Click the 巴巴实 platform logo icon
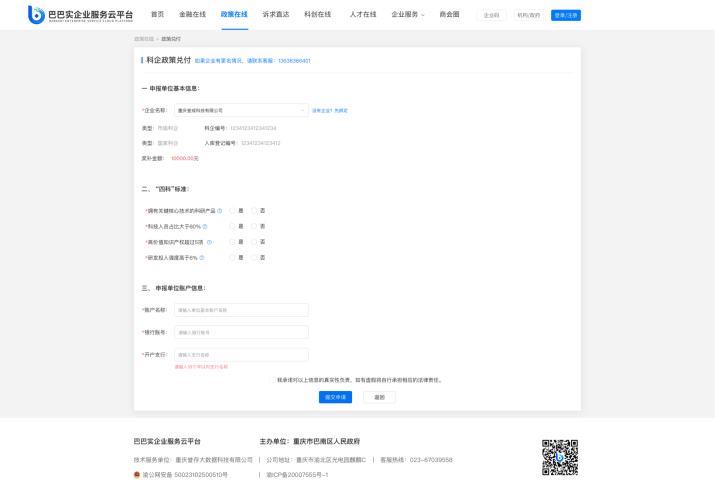716x498 pixels. click(x=36, y=15)
